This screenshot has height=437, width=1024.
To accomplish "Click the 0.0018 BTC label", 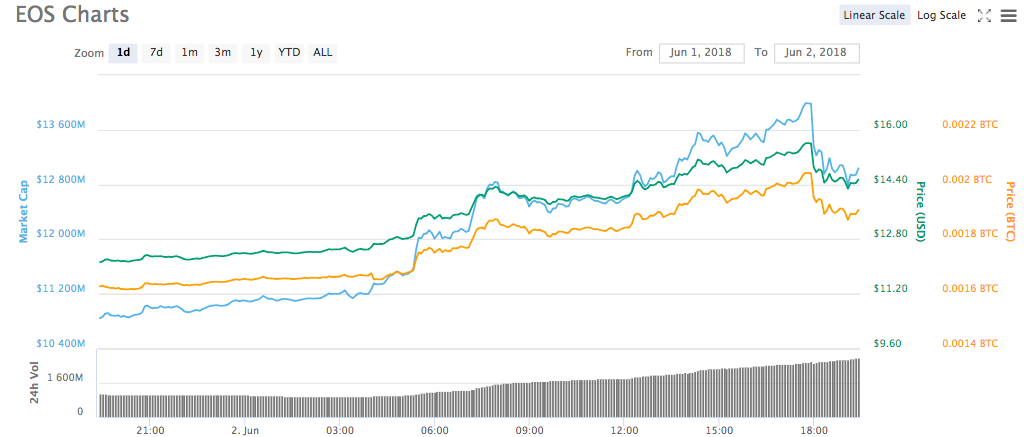I will click(x=970, y=234).
